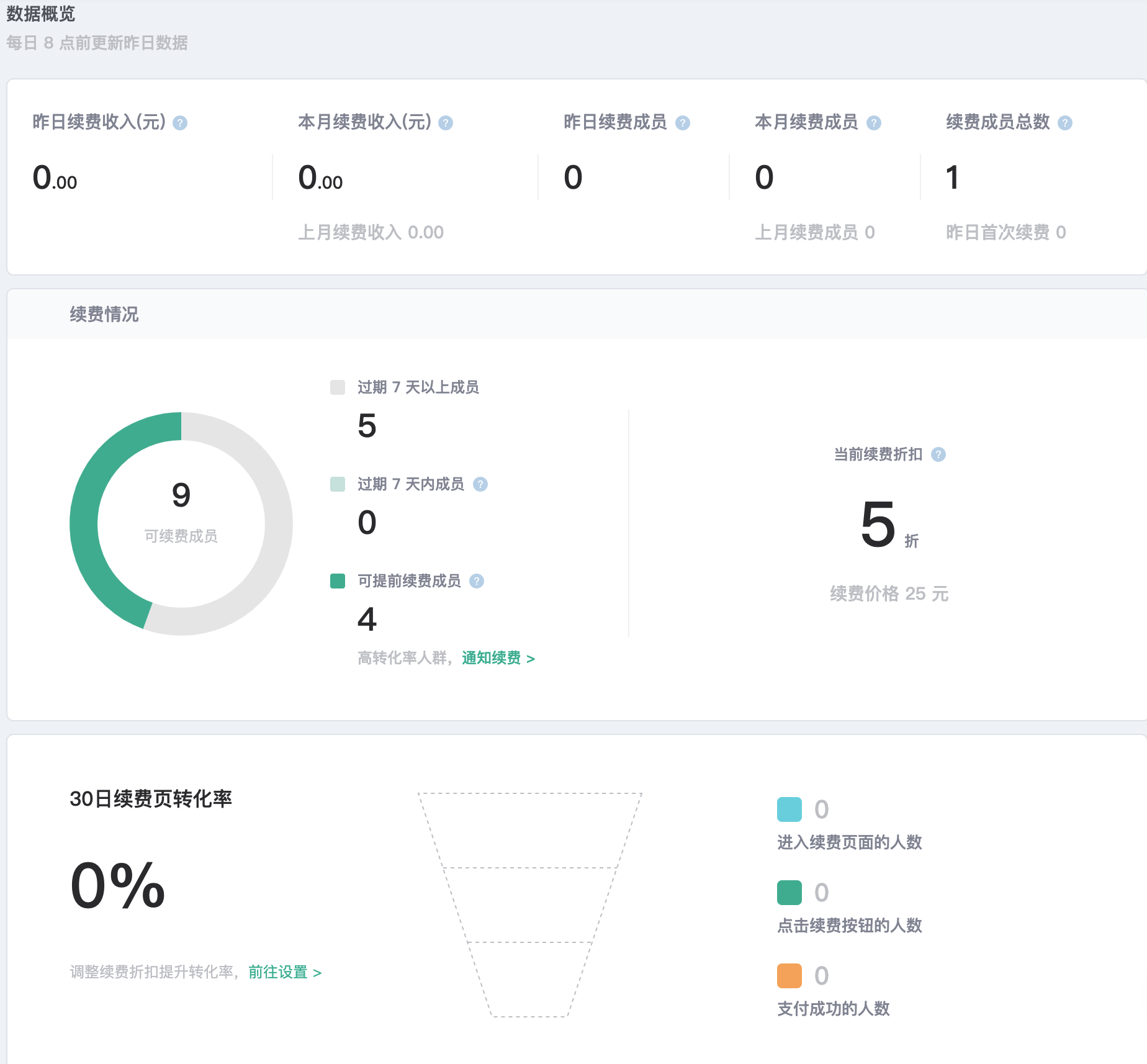Click 点击续费按钮的人数 label

(x=850, y=926)
